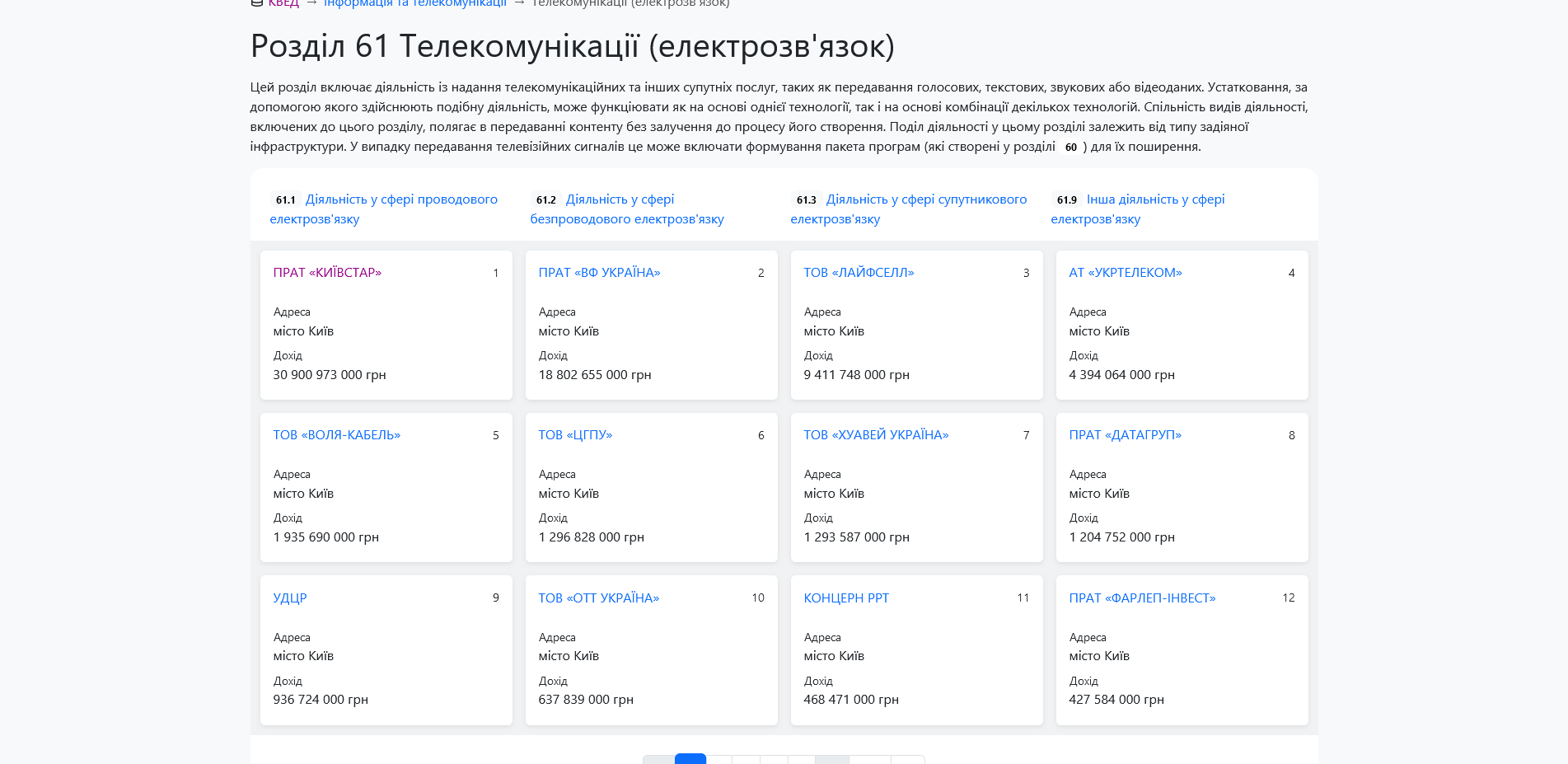This screenshot has height=764, width=1568.
Task: Open company ТОВ «ОТТ УКРАЇНА»
Action: (x=598, y=598)
